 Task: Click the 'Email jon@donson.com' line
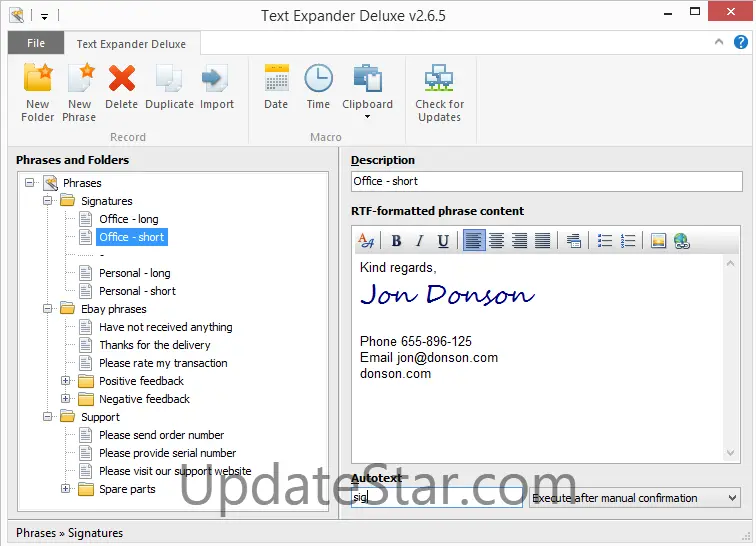click(x=429, y=357)
